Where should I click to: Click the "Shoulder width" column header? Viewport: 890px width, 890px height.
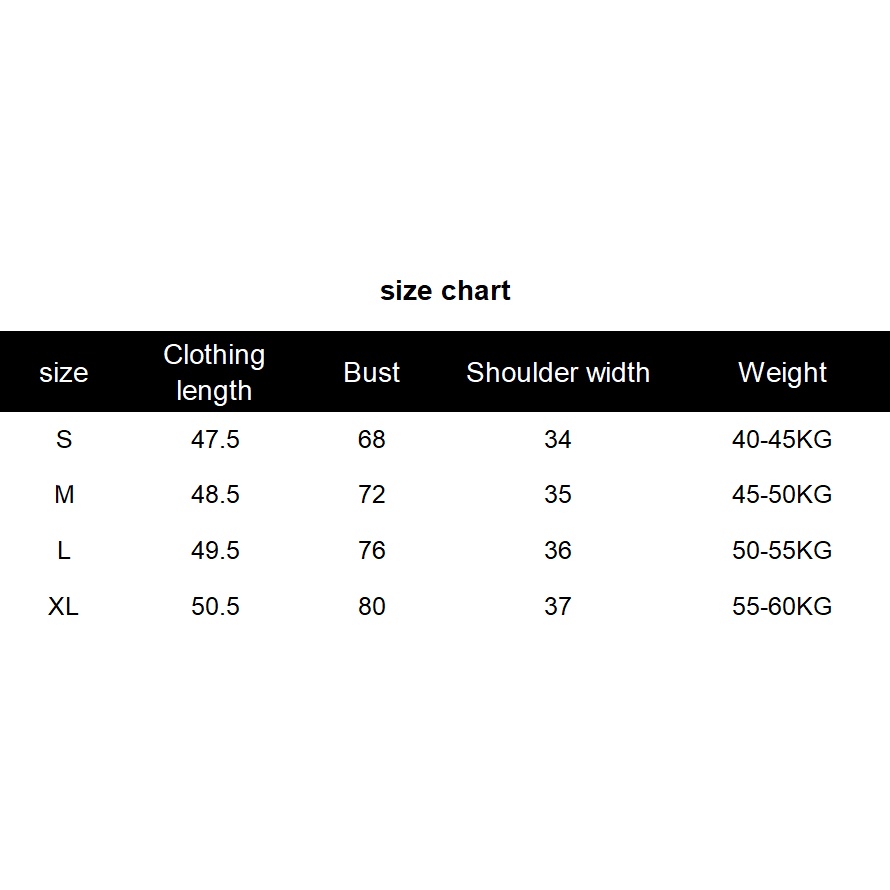tap(558, 373)
